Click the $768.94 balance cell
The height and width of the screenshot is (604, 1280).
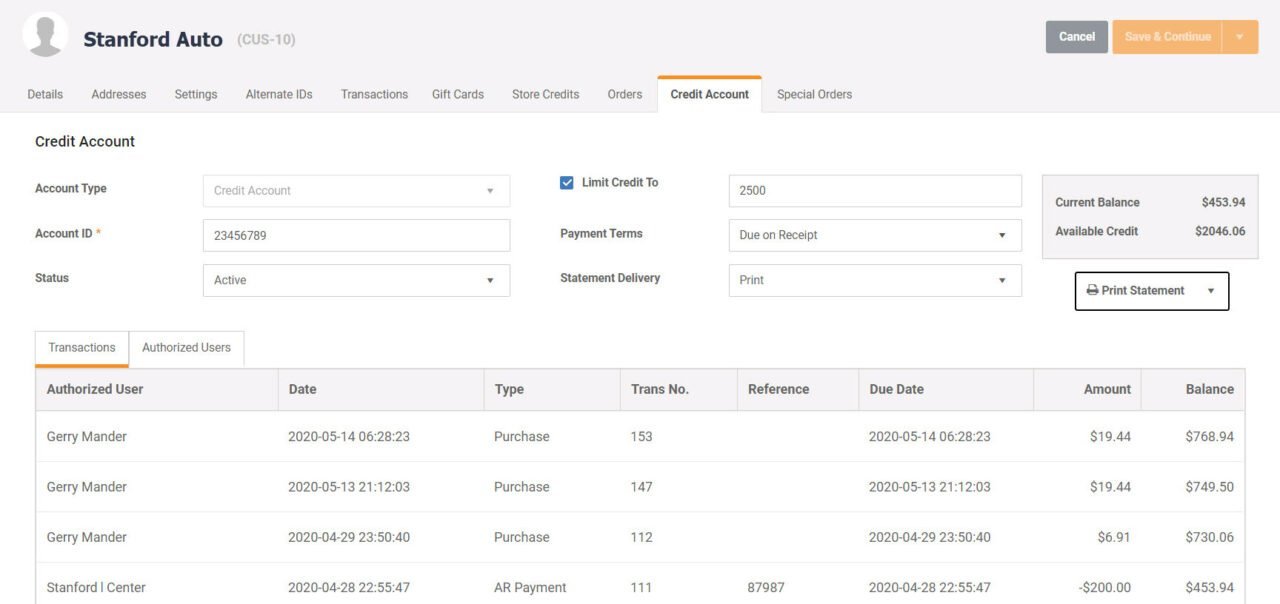pyautogui.click(x=1209, y=437)
